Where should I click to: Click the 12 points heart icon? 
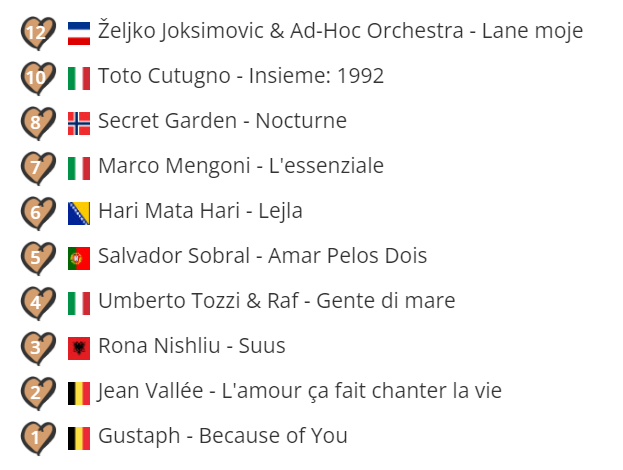coord(38,33)
